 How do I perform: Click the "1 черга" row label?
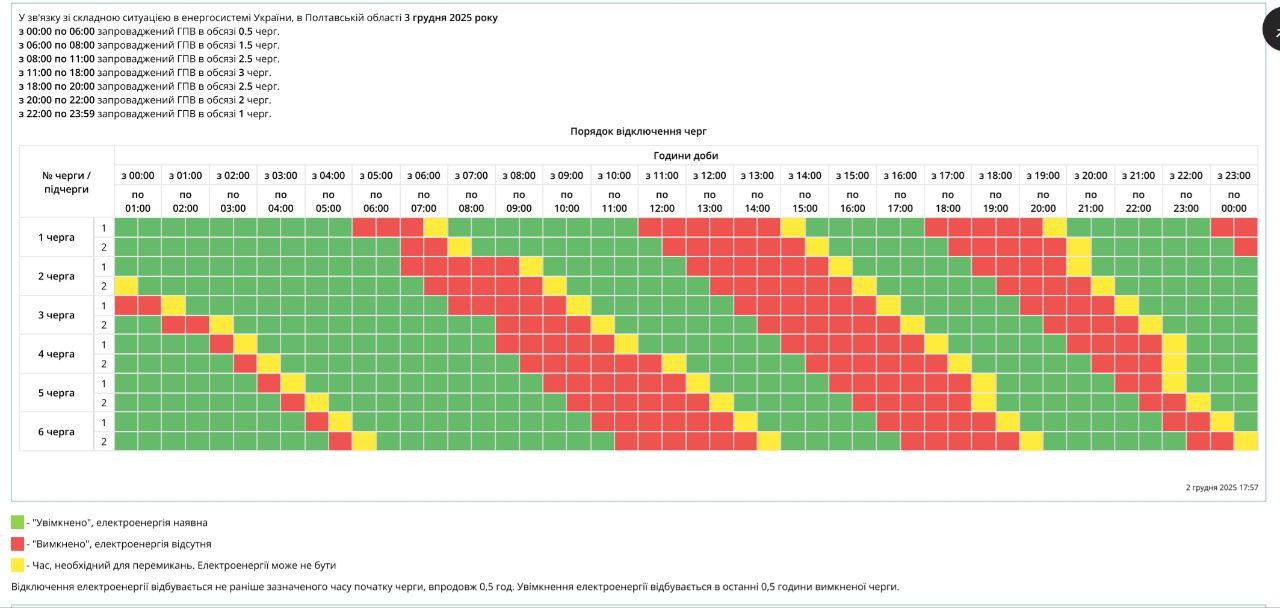click(x=56, y=237)
